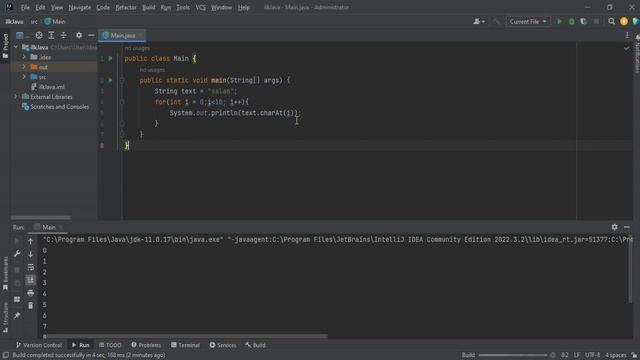Expand the src folder
640x360 pixels.
pyautogui.click(x=24, y=77)
